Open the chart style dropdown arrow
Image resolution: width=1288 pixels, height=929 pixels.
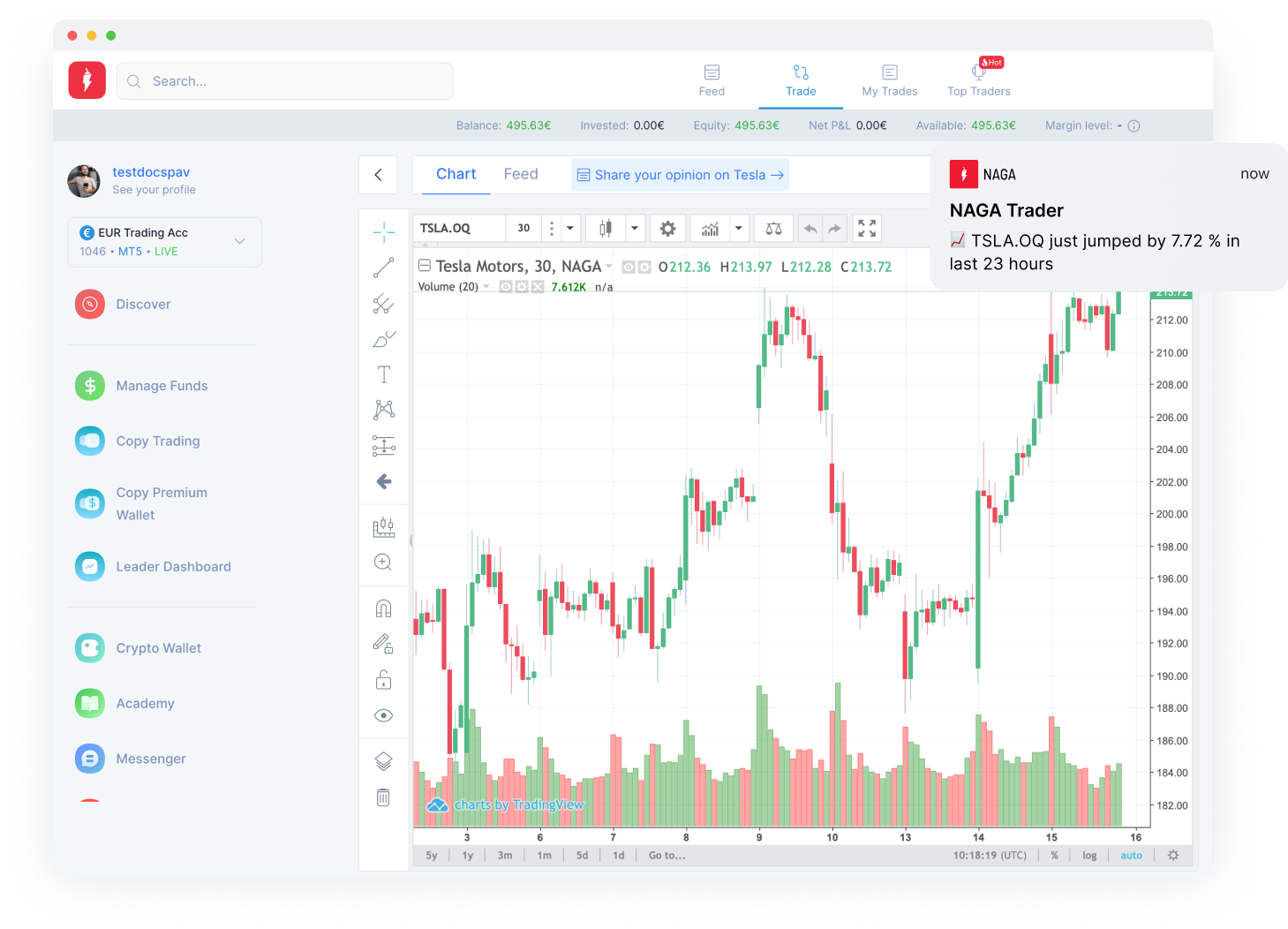[634, 229]
